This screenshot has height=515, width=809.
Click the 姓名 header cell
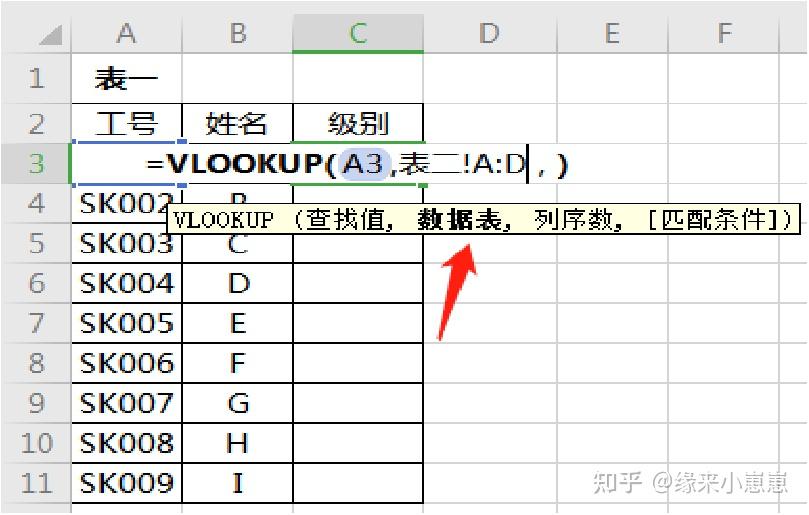pos(237,124)
